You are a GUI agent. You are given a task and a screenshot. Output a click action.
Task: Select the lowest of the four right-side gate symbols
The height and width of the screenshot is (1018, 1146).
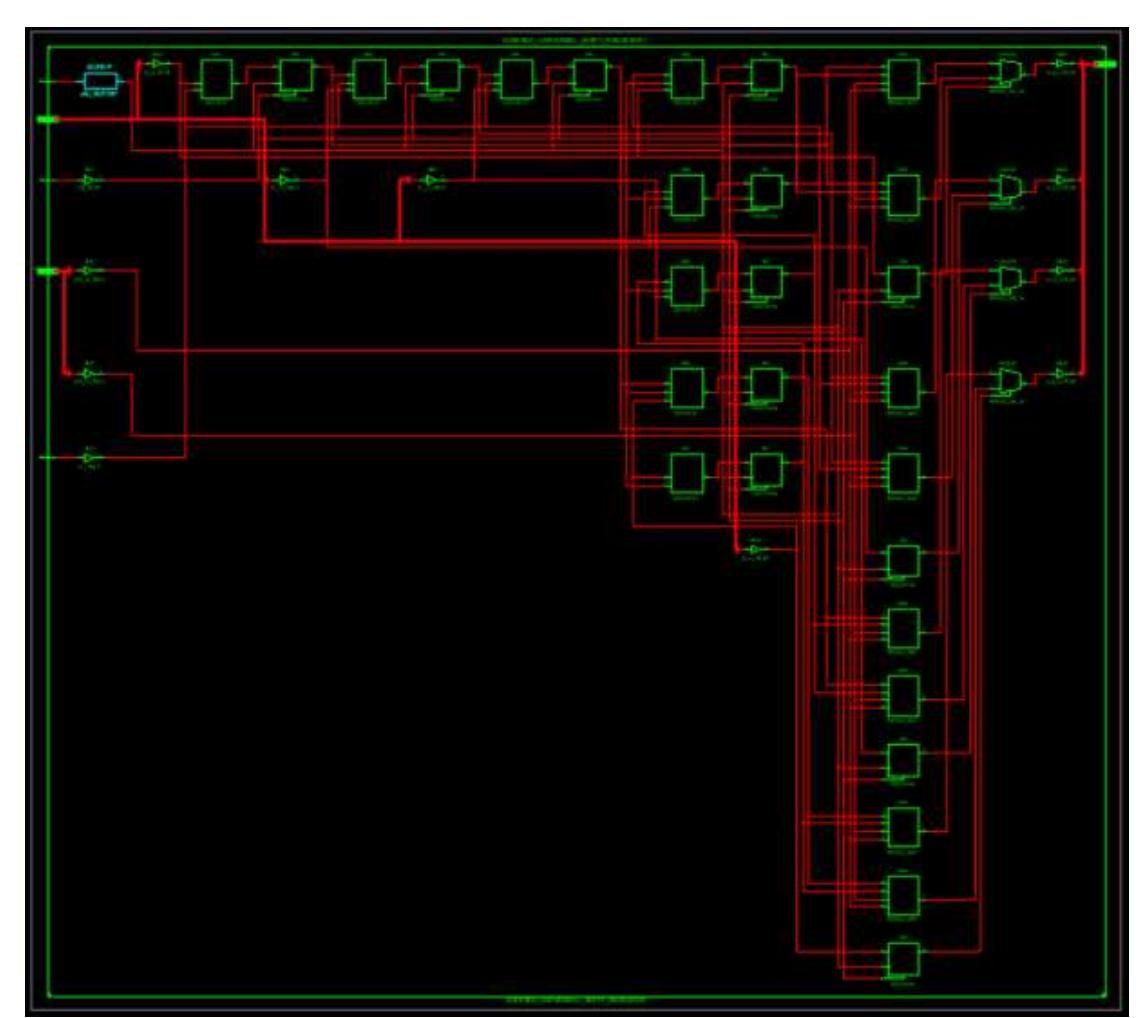tap(1009, 381)
